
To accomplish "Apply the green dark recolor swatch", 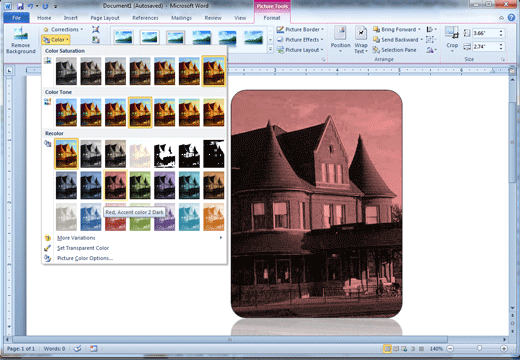I will coord(140,185).
